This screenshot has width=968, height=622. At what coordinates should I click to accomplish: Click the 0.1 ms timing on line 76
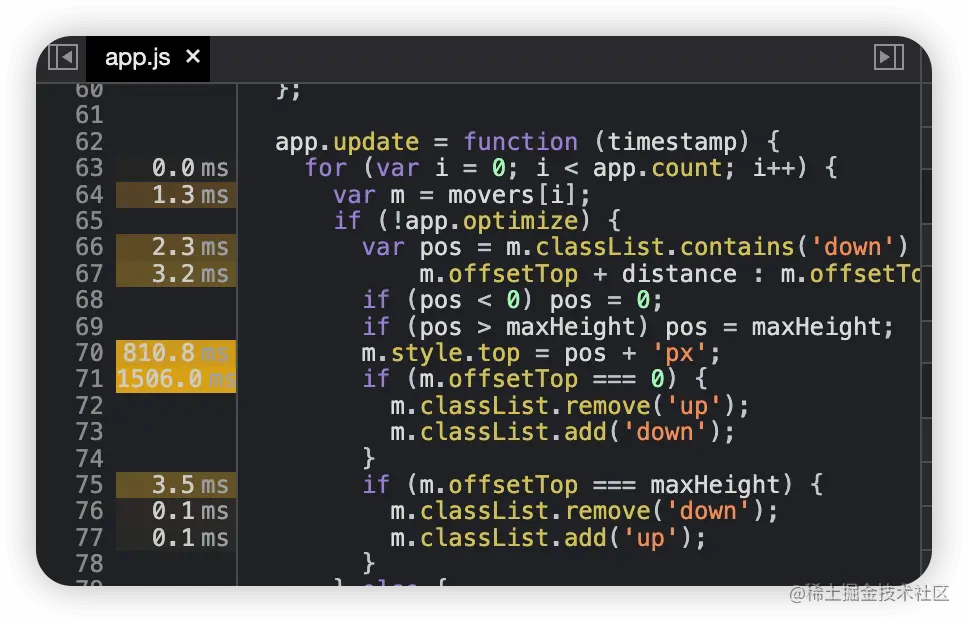(x=176, y=512)
